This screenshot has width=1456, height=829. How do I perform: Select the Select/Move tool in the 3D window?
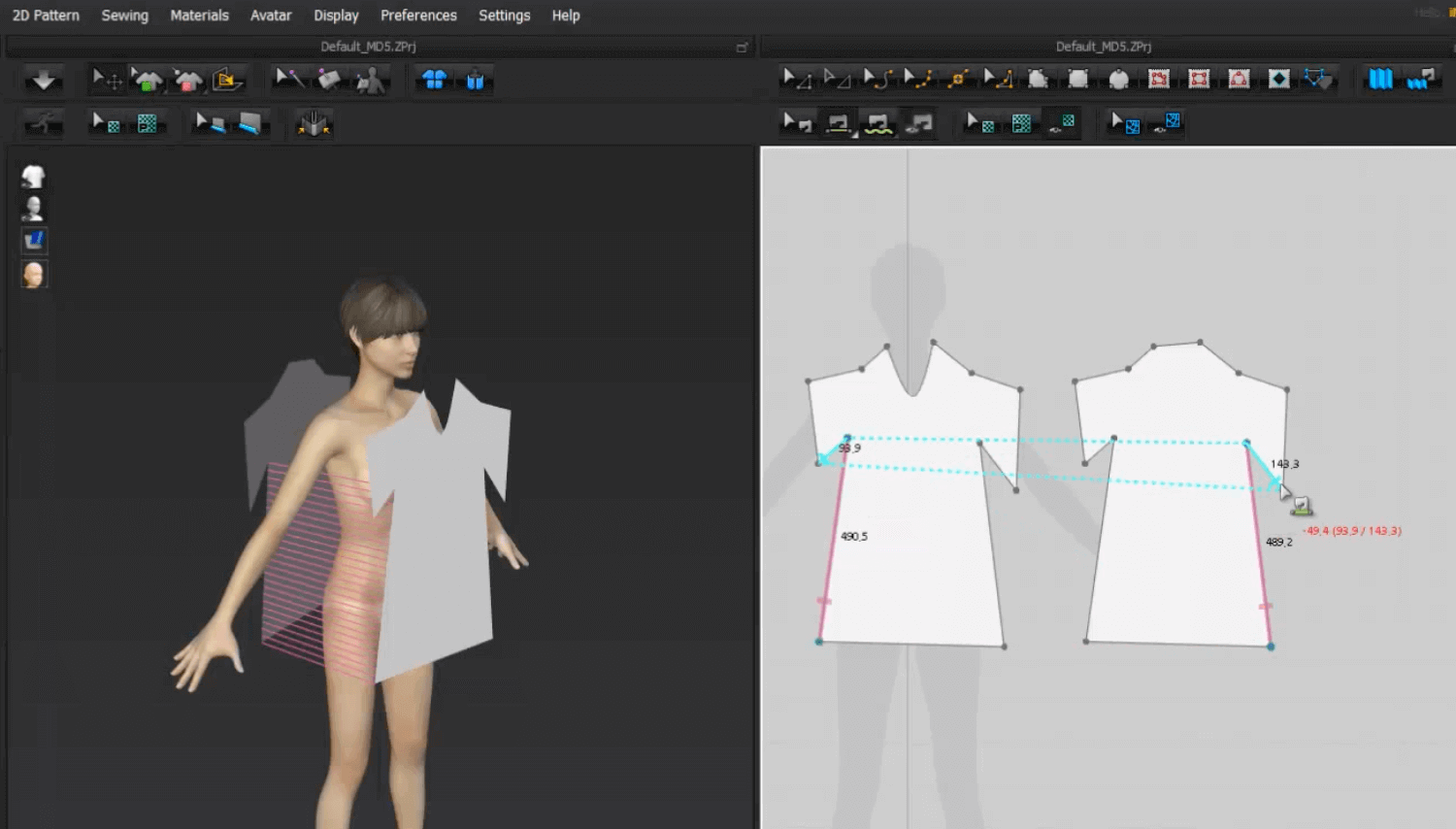click(x=107, y=80)
